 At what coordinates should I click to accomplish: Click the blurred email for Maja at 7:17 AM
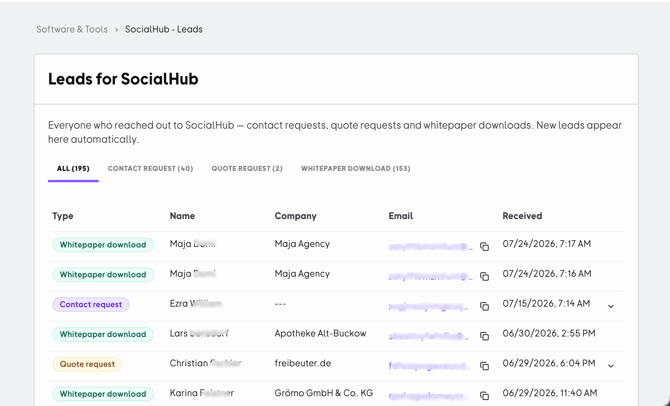point(430,247)
